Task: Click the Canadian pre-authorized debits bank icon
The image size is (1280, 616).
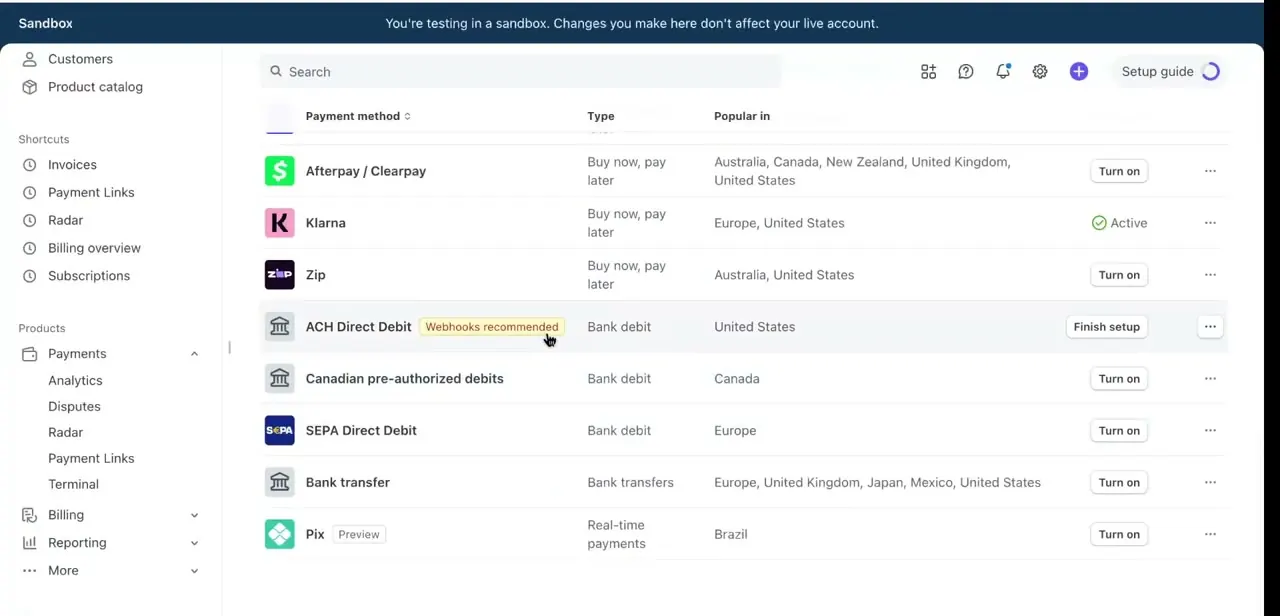Action: coord(279,379)
